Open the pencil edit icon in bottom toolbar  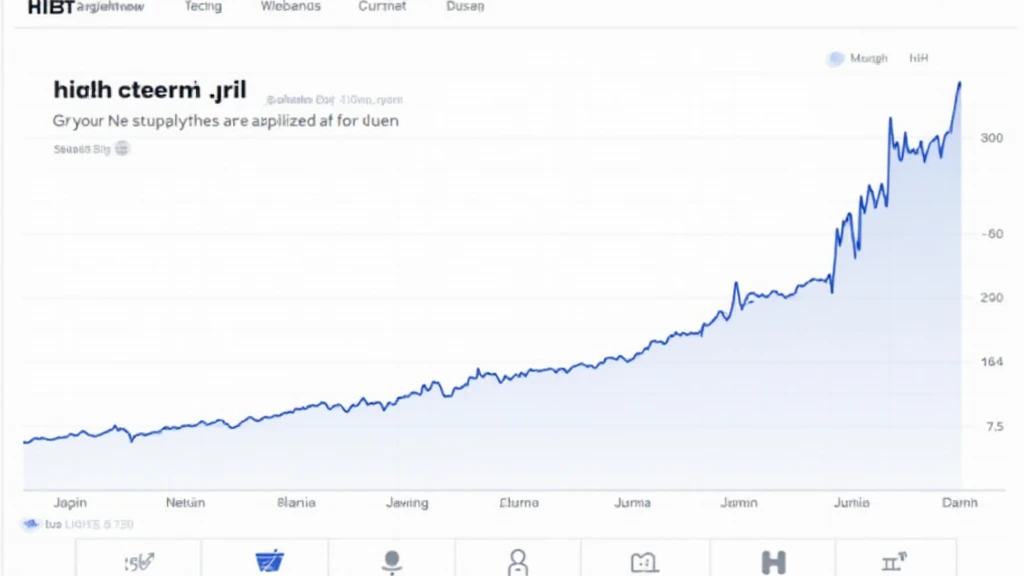tap(139, 562)
